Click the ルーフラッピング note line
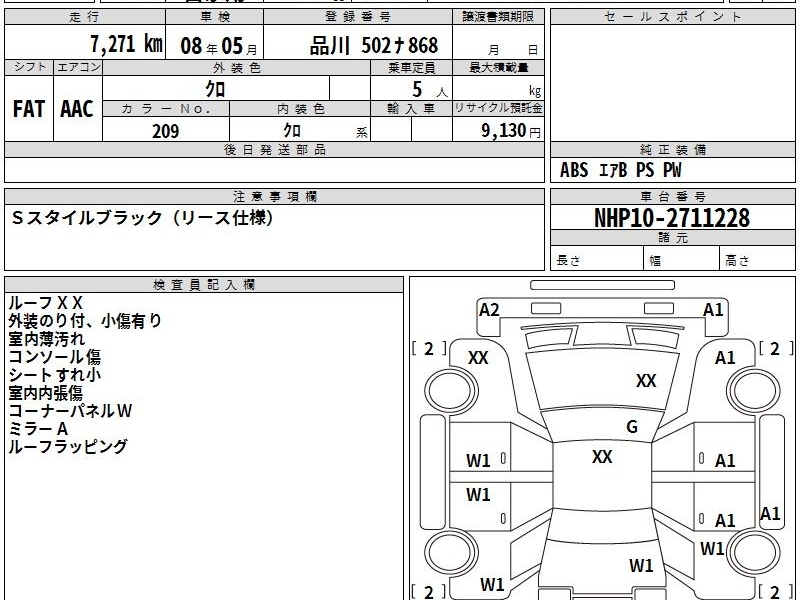 pyautogui.click(x=67, y=446)
